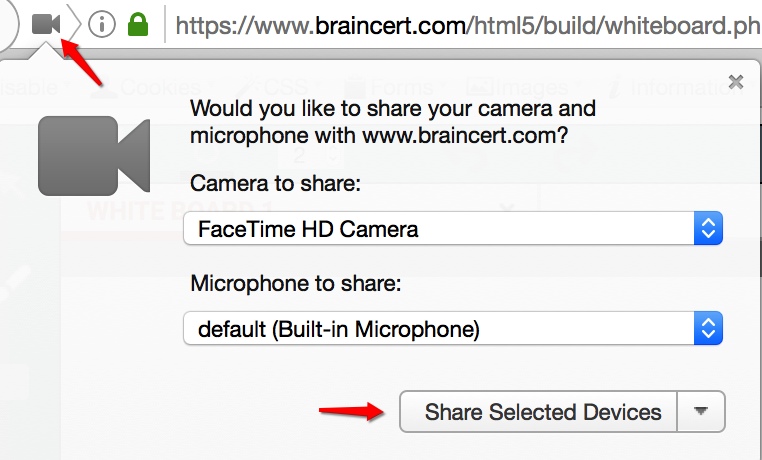
Task: Close the camera sharing popup
Action: pos(736,82)
